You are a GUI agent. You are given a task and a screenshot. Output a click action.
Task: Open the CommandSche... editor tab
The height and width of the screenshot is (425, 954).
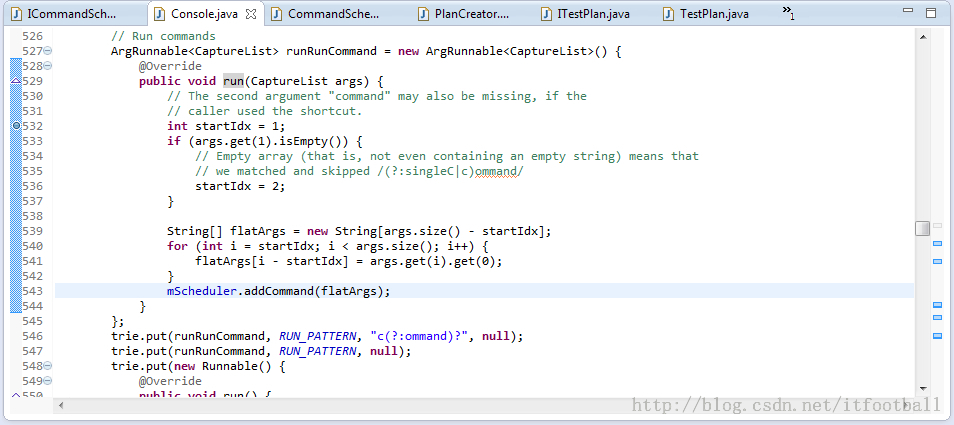tap(332, 13)
